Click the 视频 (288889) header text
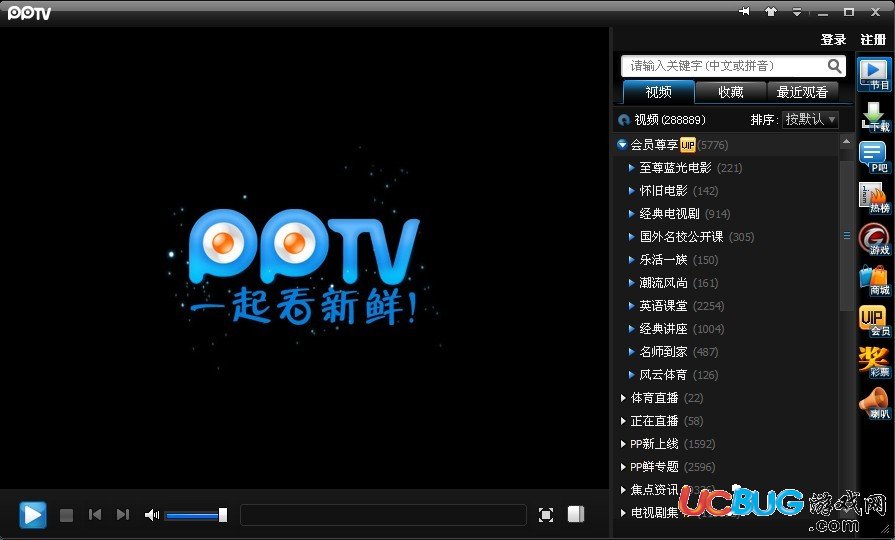This screenshot has height=540, width=895. pyautogui.click(x=670, y=120)
